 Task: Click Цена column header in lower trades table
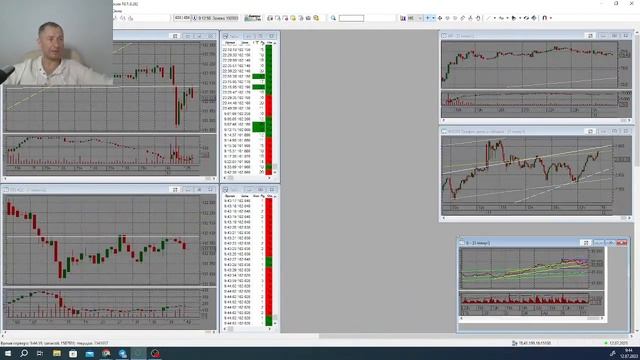pos(245,196)
